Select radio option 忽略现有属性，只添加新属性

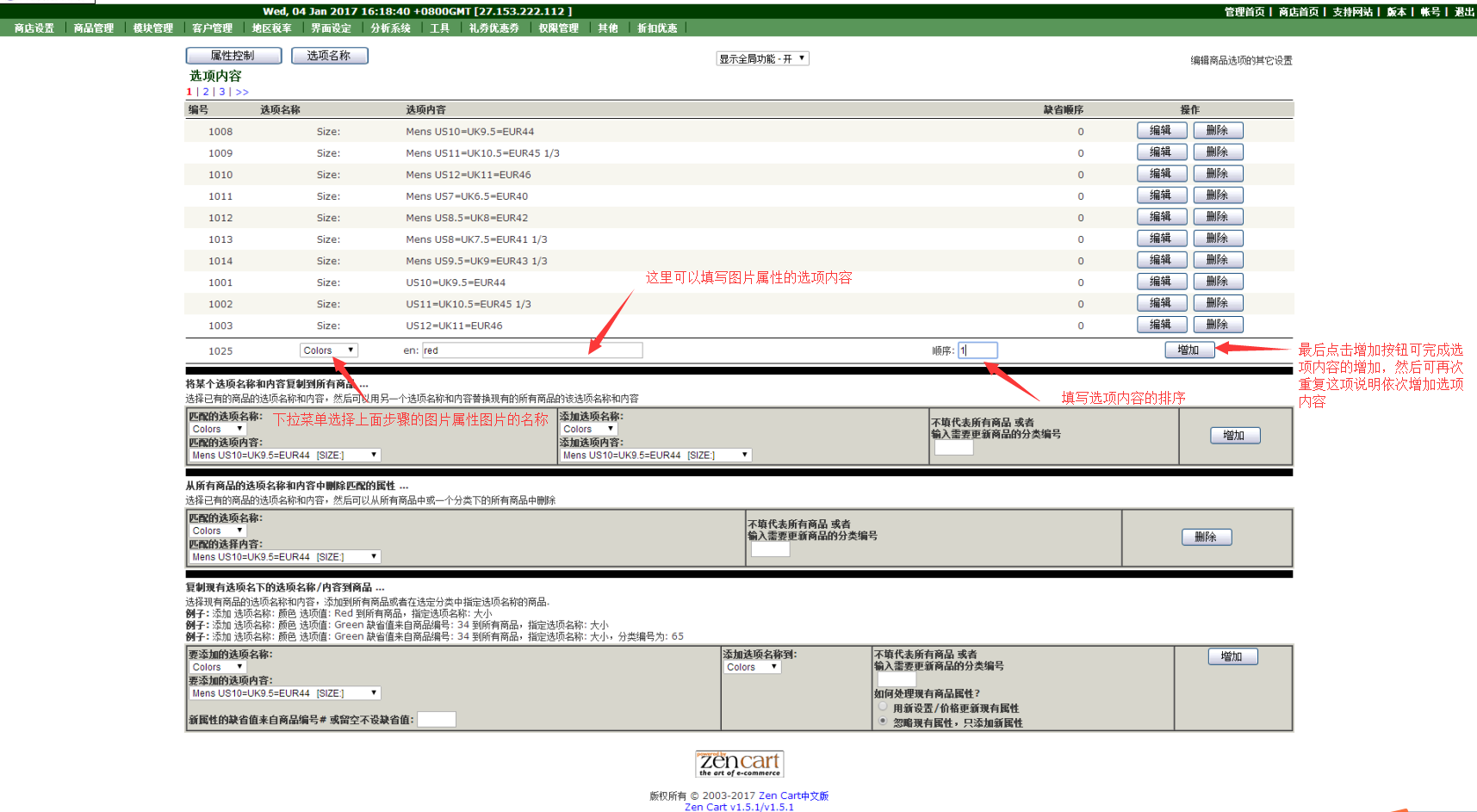pos(883,721)
